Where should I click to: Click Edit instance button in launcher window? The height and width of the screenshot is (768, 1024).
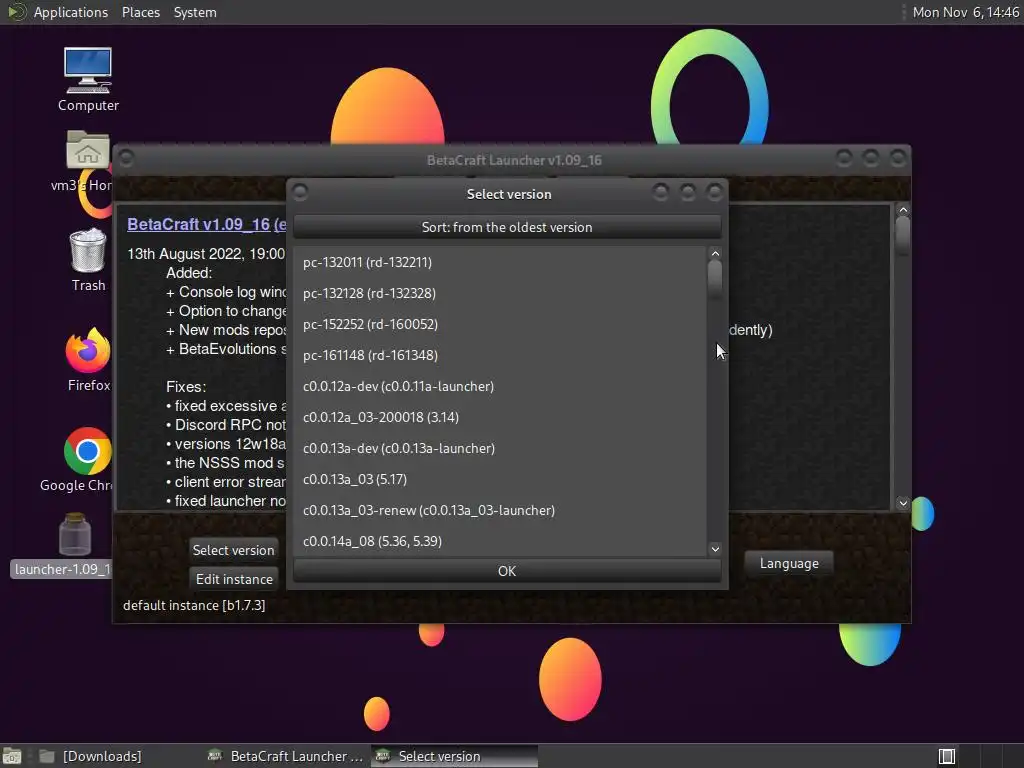(x=234, y=579)
